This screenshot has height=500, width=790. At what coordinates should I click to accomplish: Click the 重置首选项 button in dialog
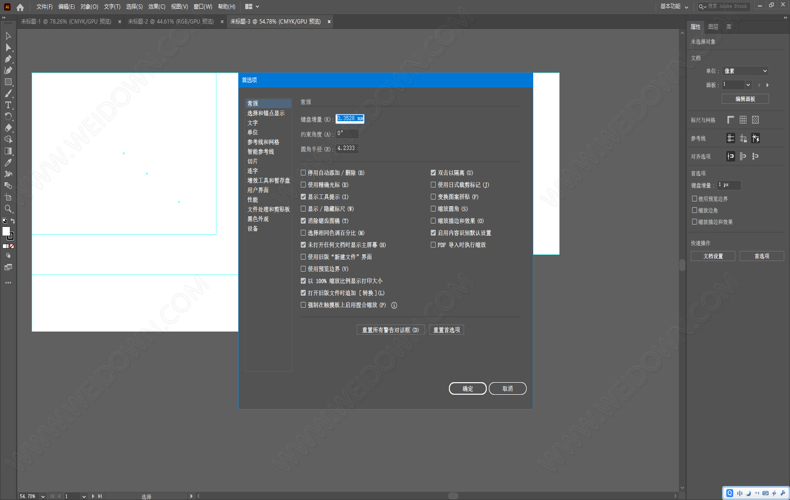[x=446, y=330]
